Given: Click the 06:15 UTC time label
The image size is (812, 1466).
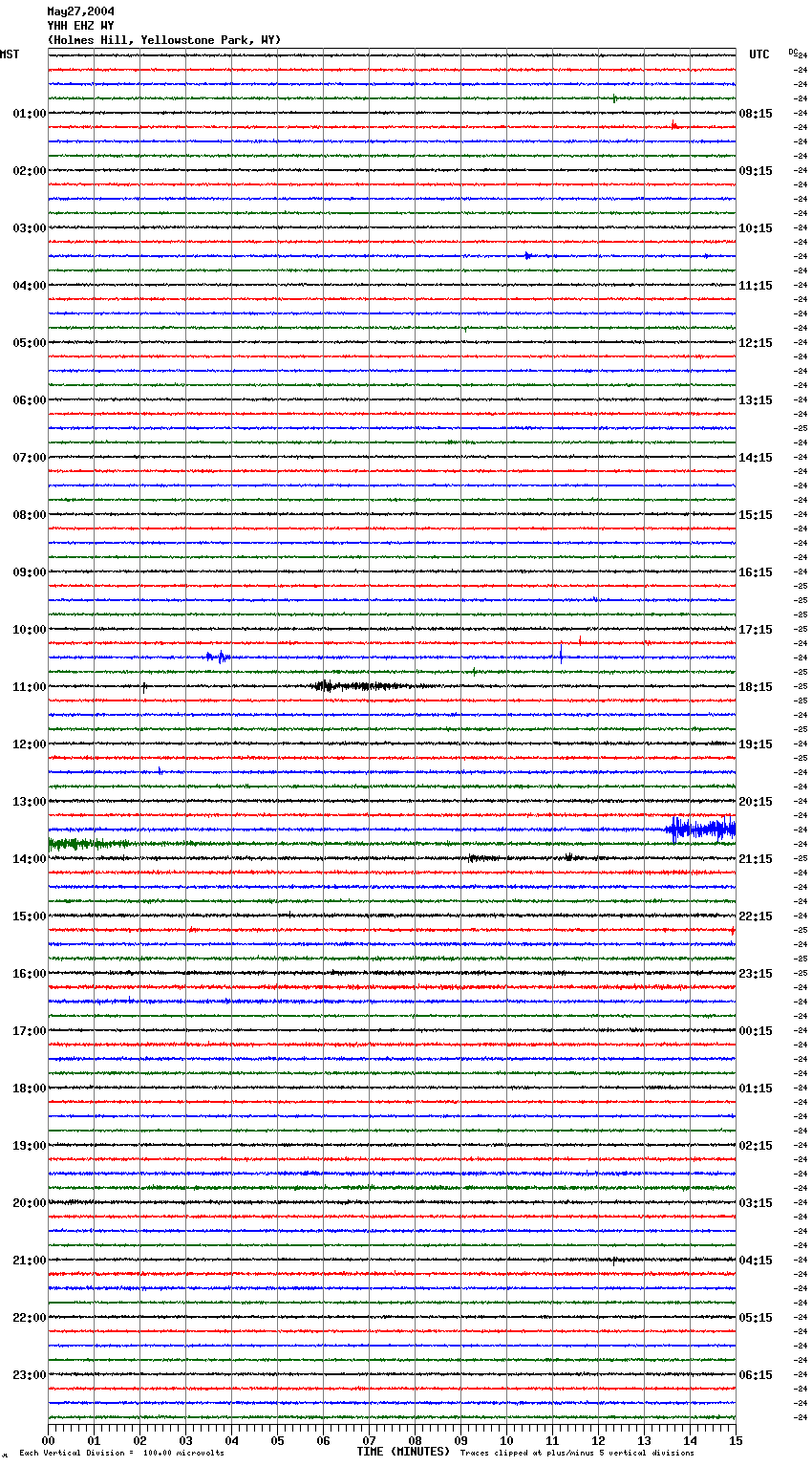Looking at the screenshot, I should click(756, 1375).
